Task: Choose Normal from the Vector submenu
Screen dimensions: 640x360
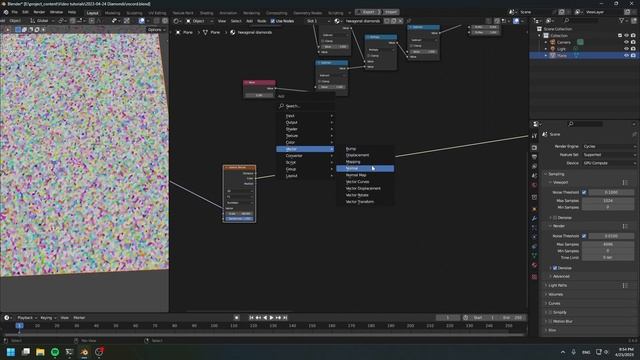Action: (365, 169)
